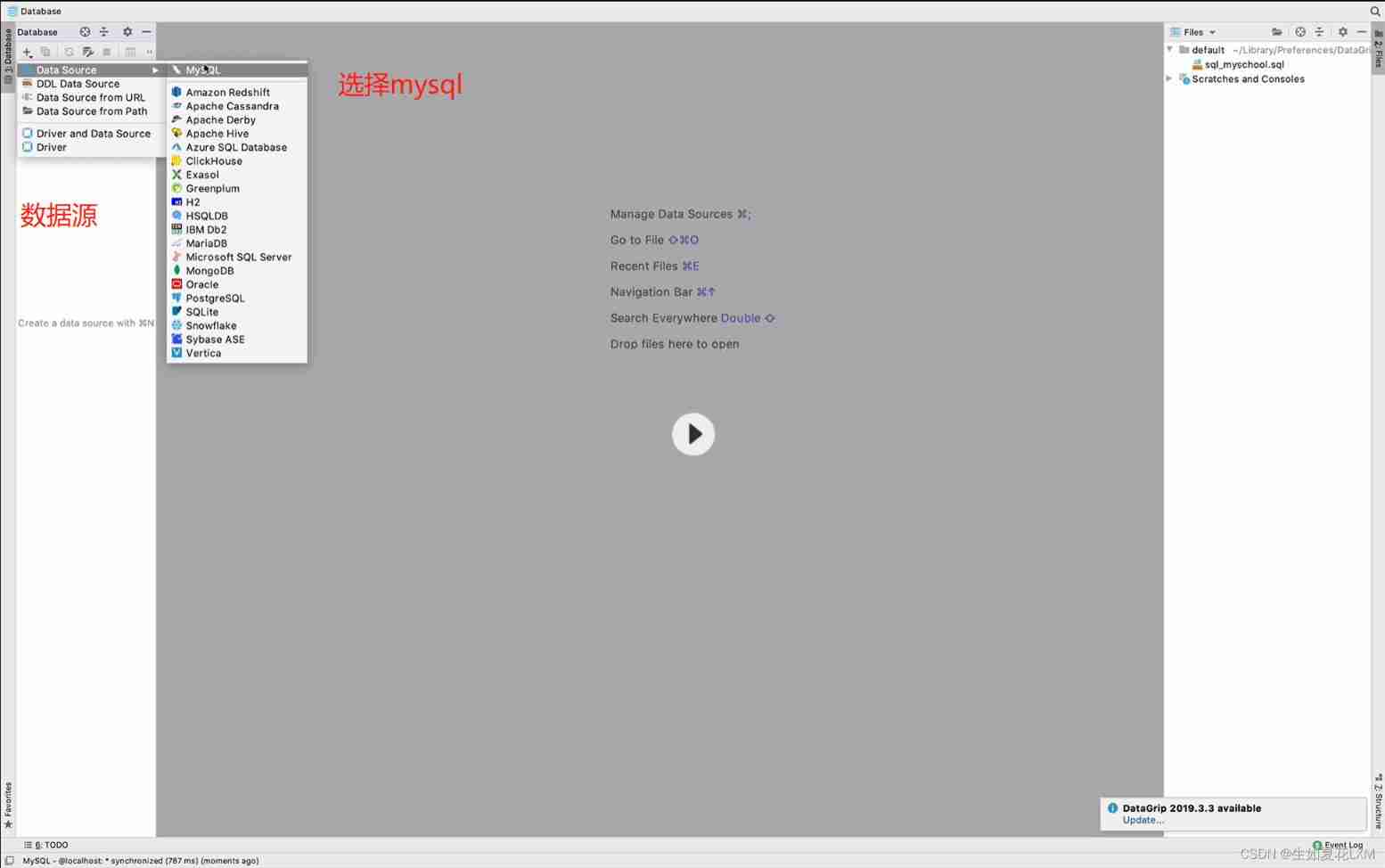
Task: Select HSQLDB data source
Action: point(237,216)
